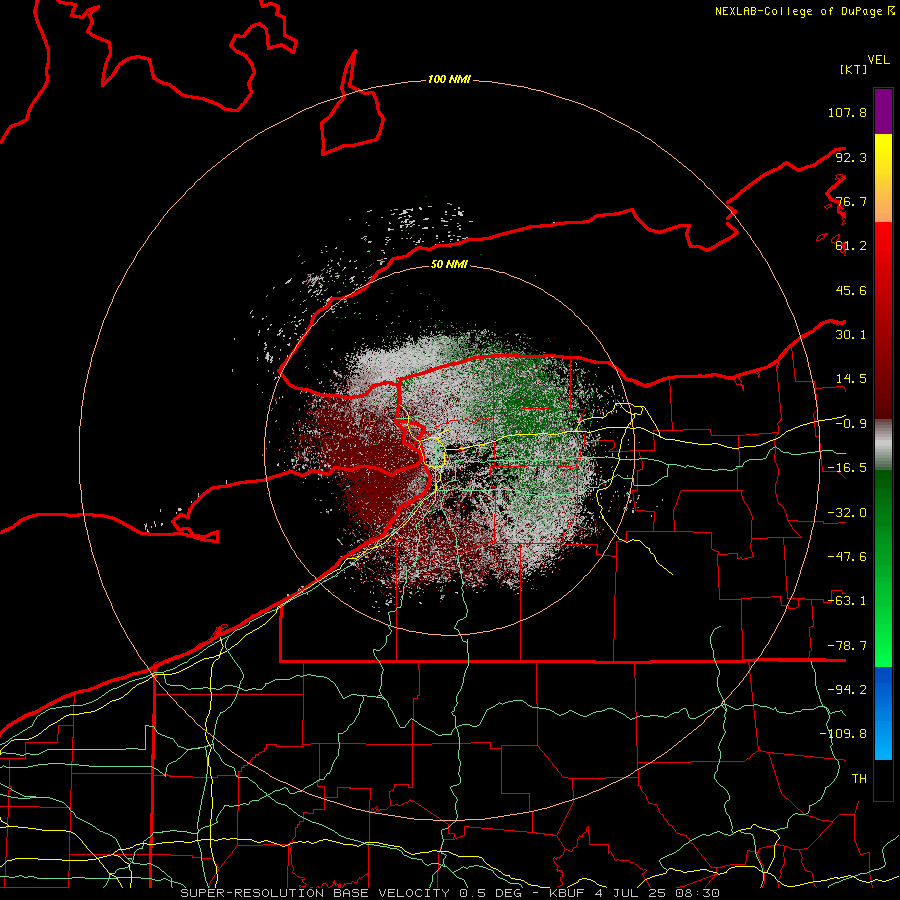Image resolution: width=900 pixels, height=900 pixels.
Task: Click the -63.1 velocity scale value
Action: coord(847,601)
